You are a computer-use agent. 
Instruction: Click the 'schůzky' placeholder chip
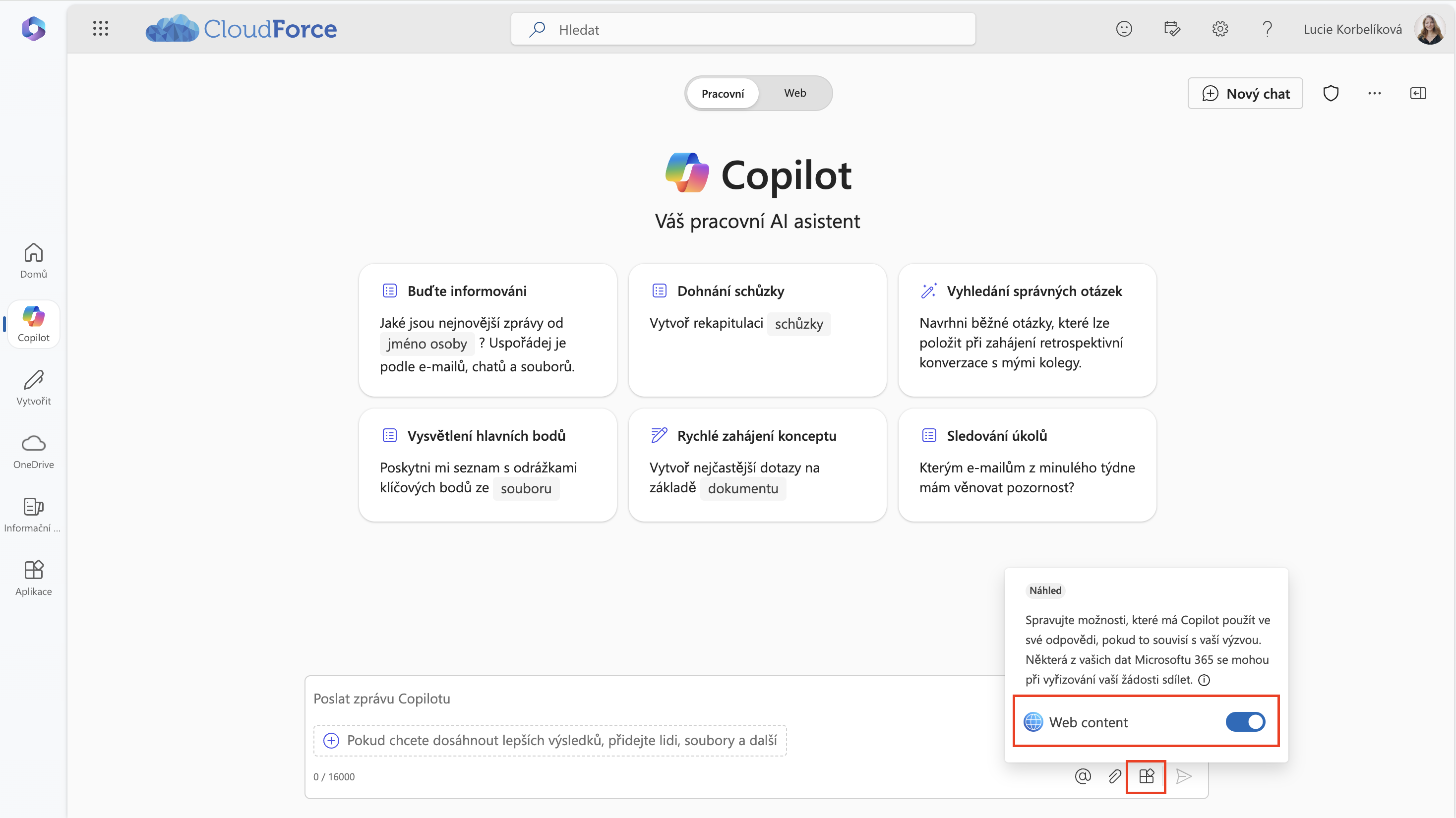pos(798,324)
